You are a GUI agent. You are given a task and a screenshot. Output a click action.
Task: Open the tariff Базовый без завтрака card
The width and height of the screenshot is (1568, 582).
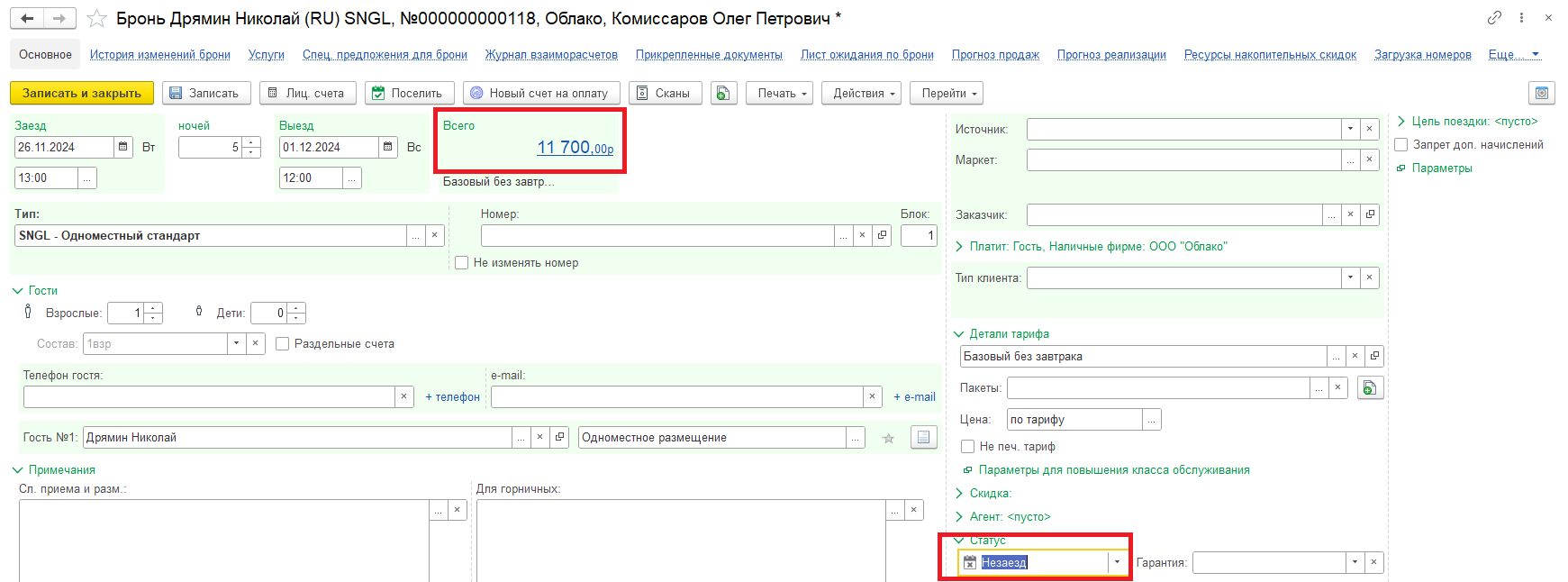[1374, 356]
